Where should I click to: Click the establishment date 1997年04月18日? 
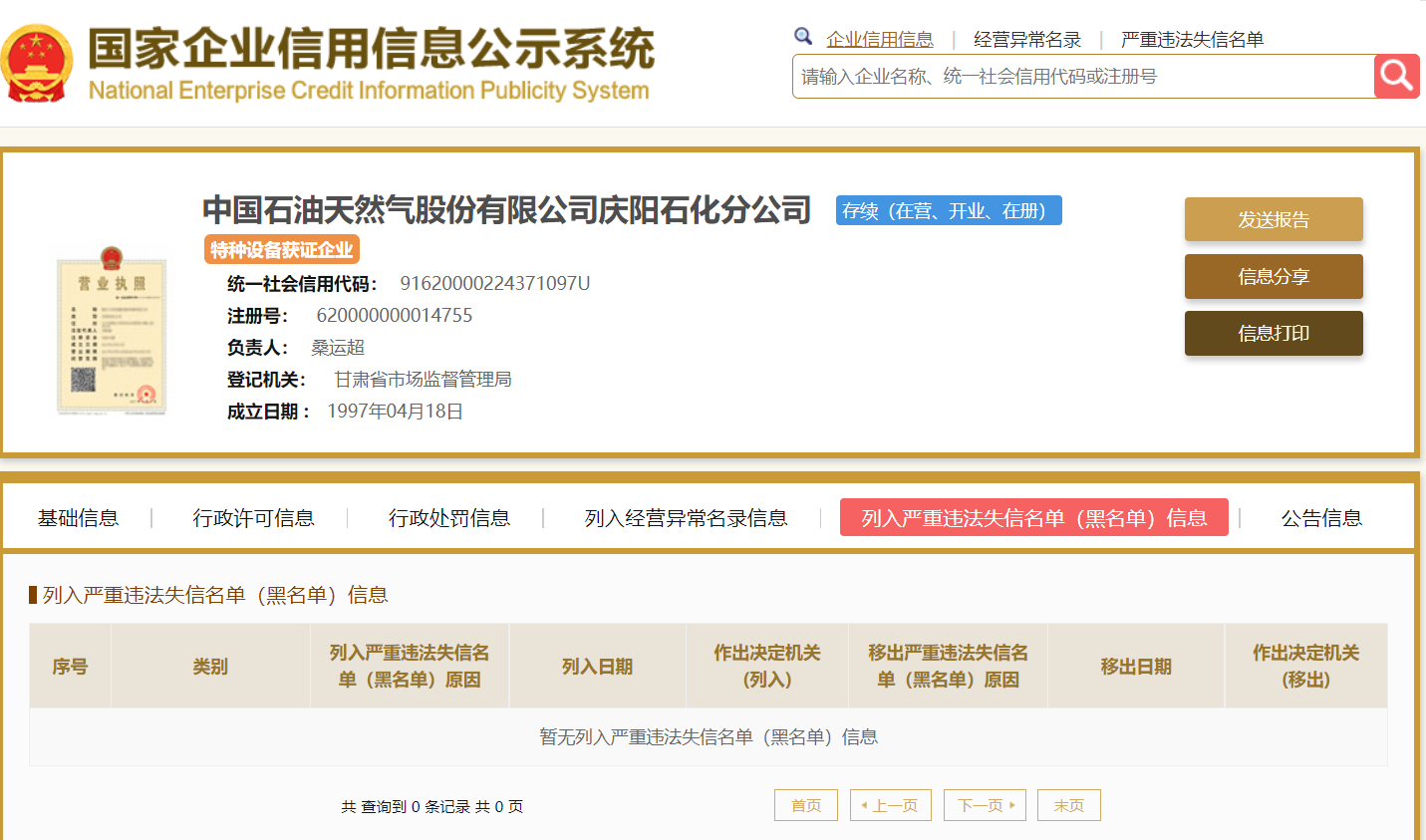(x=395, y=411)
